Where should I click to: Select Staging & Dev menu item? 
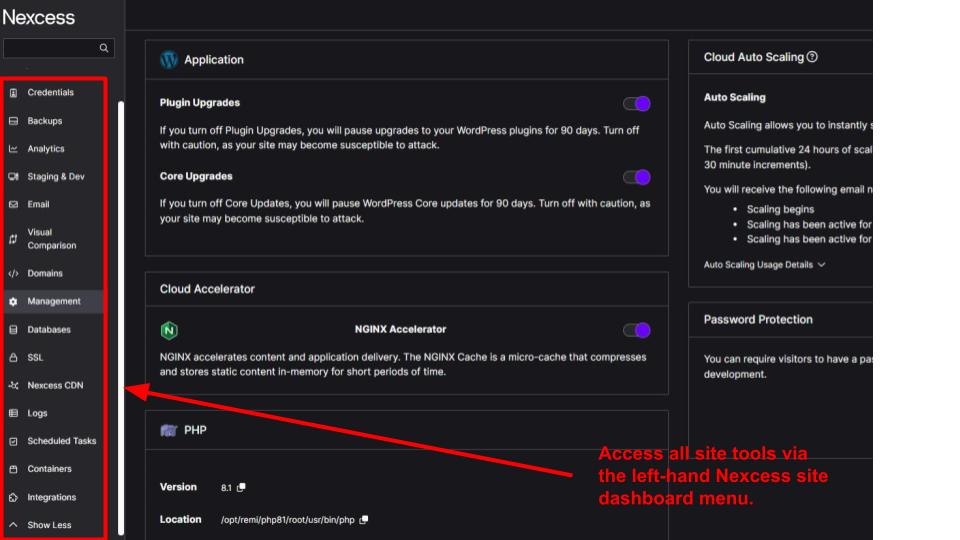pyautogui.click(x=56, y=176)
